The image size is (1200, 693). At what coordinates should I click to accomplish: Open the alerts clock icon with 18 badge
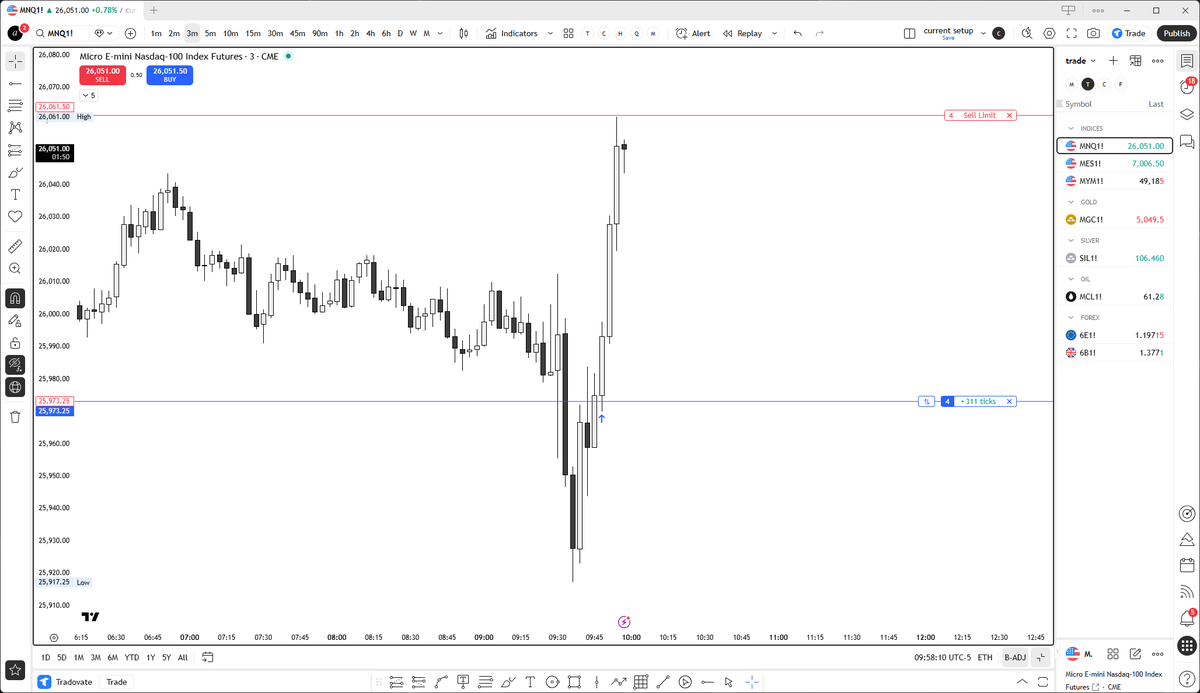coord(1187,88)
